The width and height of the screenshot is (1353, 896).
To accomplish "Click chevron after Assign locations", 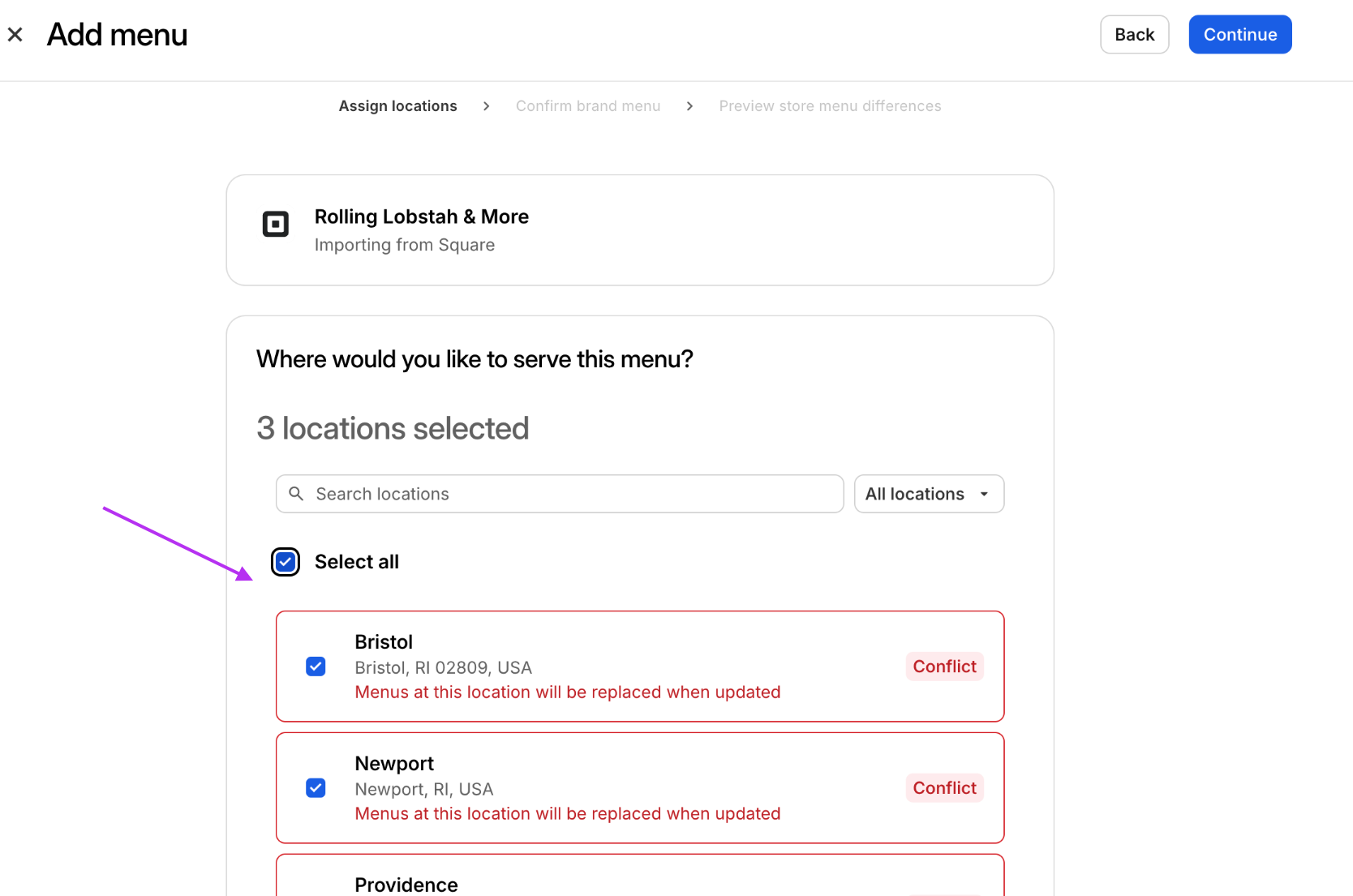I will 486,106.
